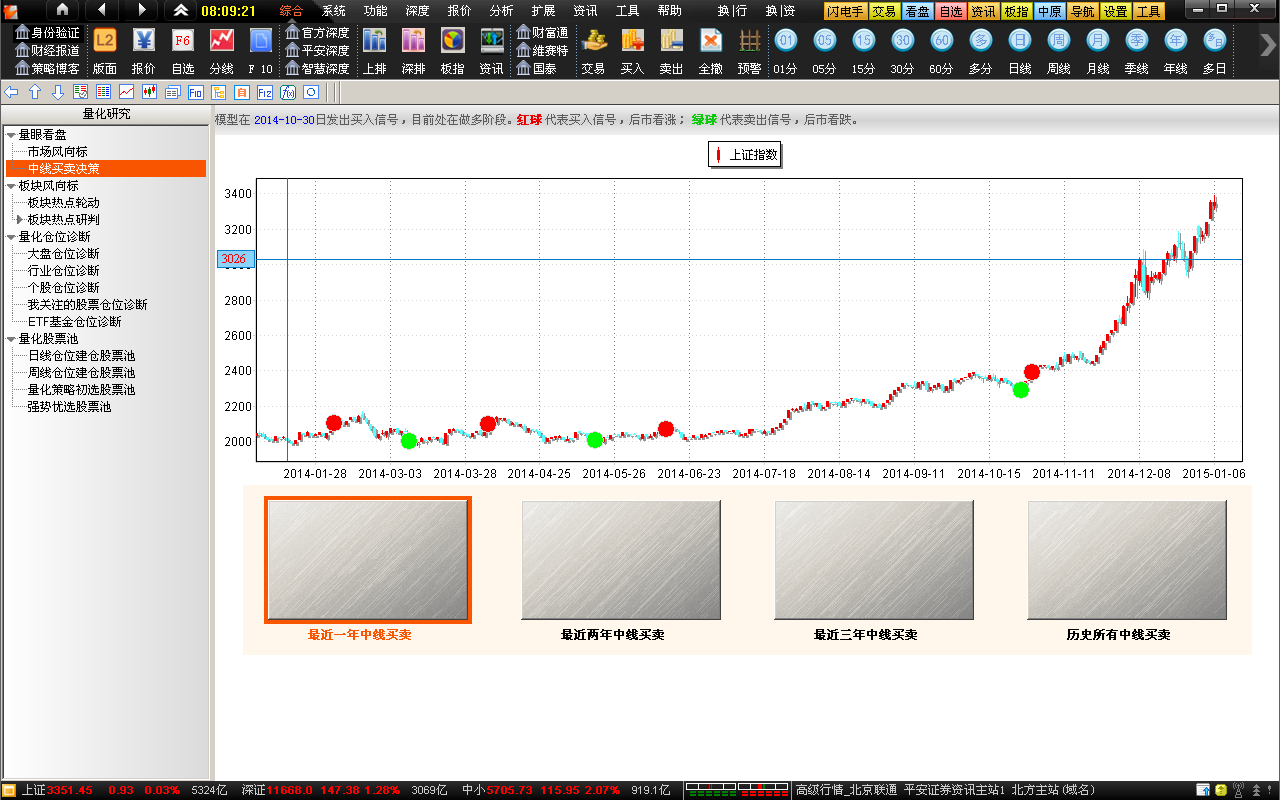Click the candlestick chart small toolbar icon
Screen dimensions: 1280x800
(150, 92)
